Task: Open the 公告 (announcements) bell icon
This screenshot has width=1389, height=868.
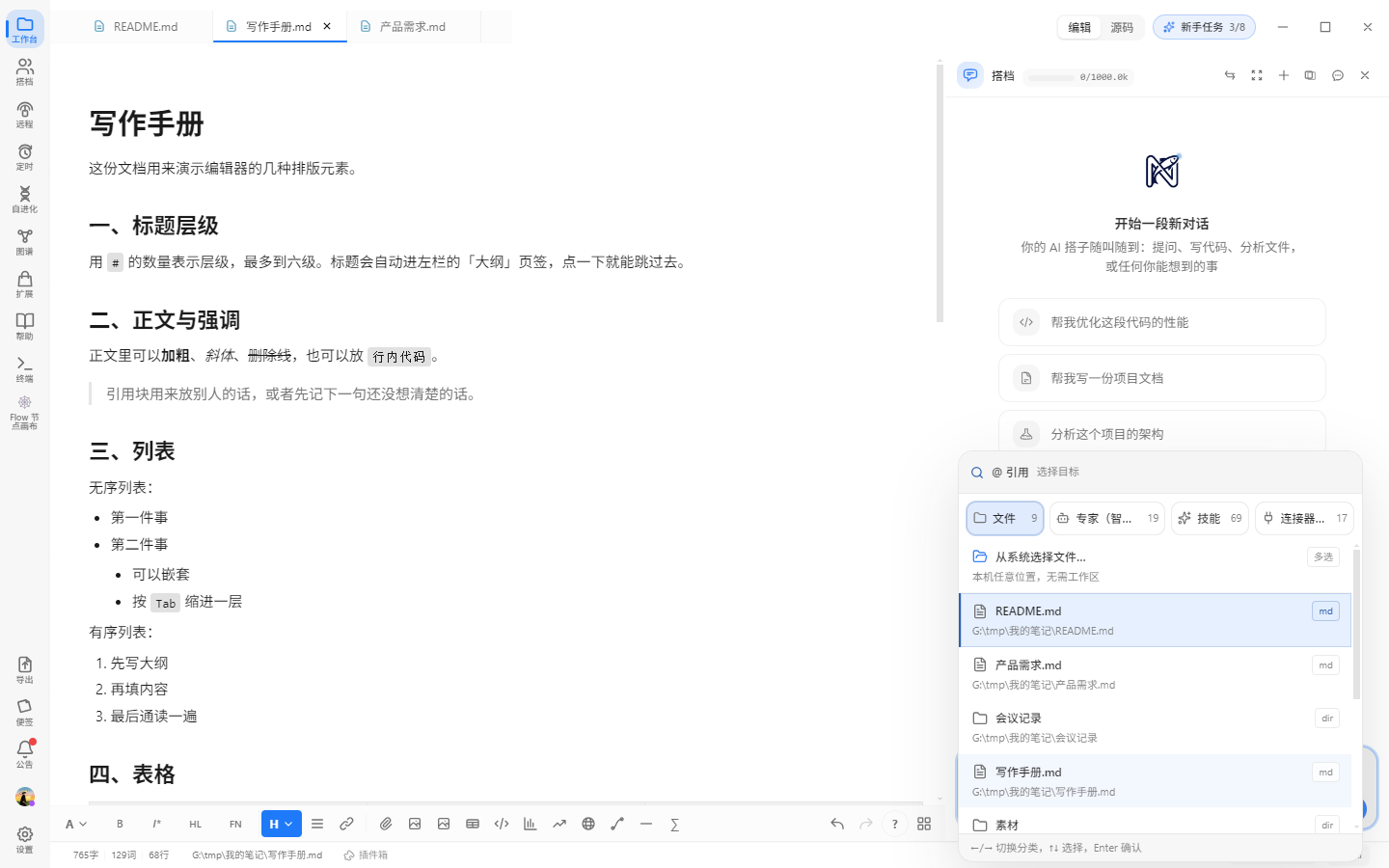Action: [x=25, y=754]
